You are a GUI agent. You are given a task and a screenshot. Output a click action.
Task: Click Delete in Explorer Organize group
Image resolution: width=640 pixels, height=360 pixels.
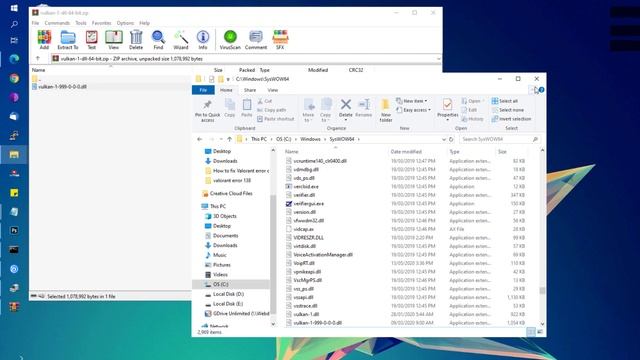pos(346,109)
